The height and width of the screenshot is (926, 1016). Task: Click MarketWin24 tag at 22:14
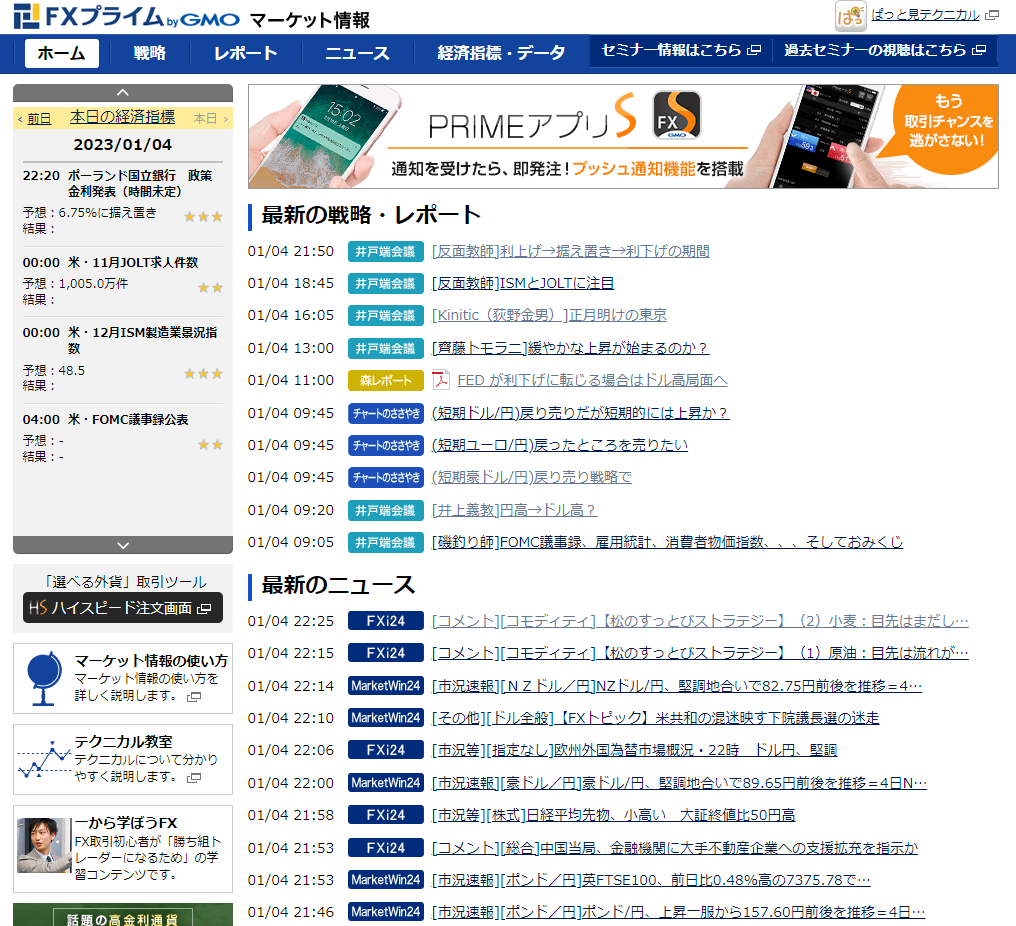(x=386, y=686)
